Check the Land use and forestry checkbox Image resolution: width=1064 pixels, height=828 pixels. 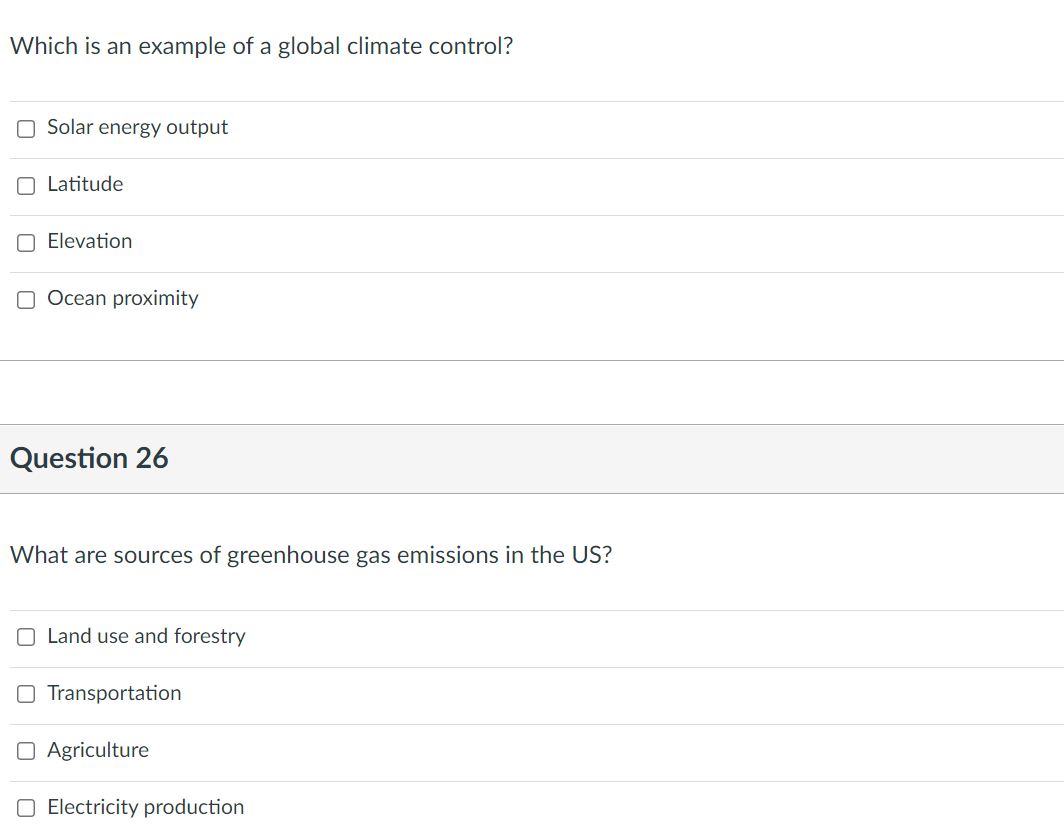(x=27, y=637)
